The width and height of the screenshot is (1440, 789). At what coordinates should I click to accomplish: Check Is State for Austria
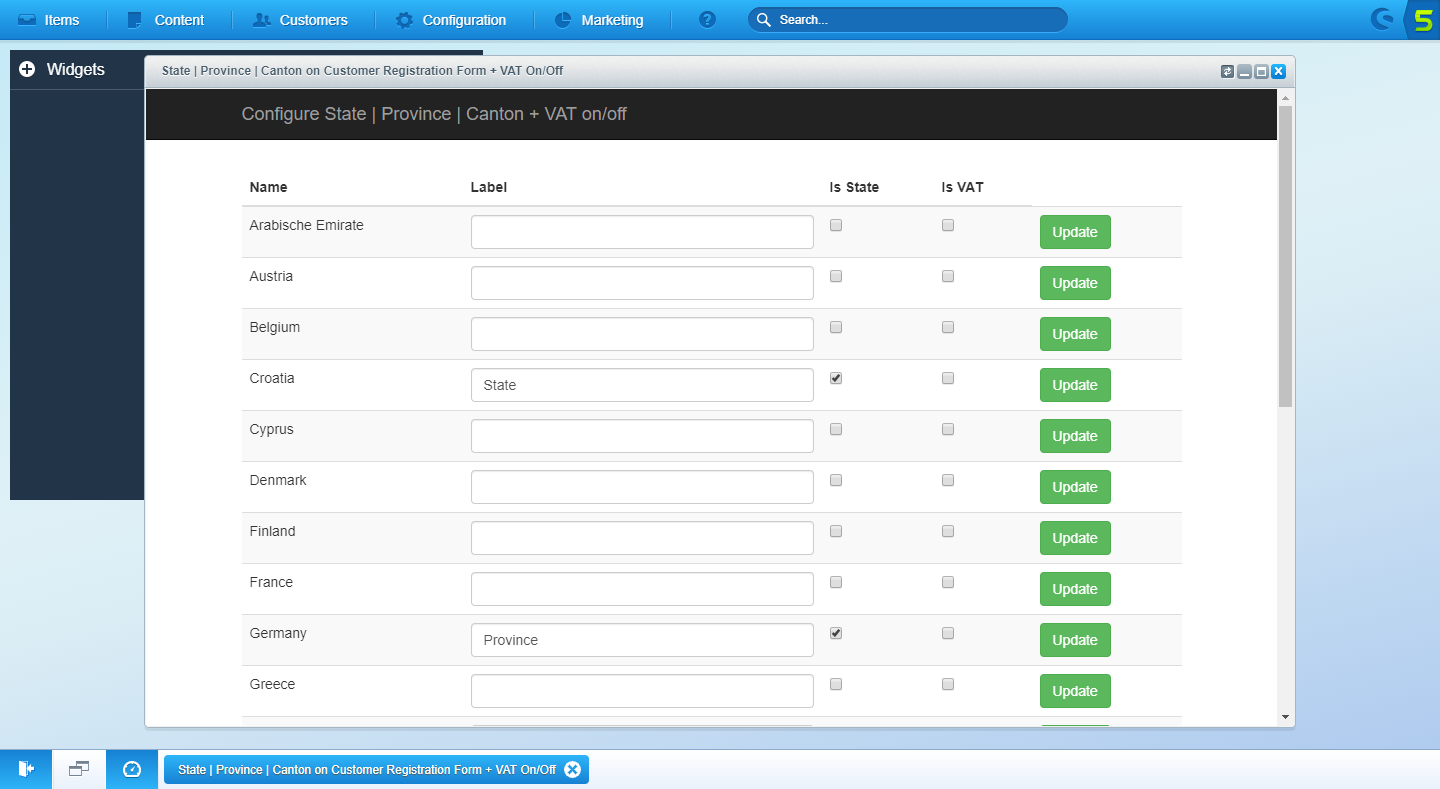(x=836, y=276)
